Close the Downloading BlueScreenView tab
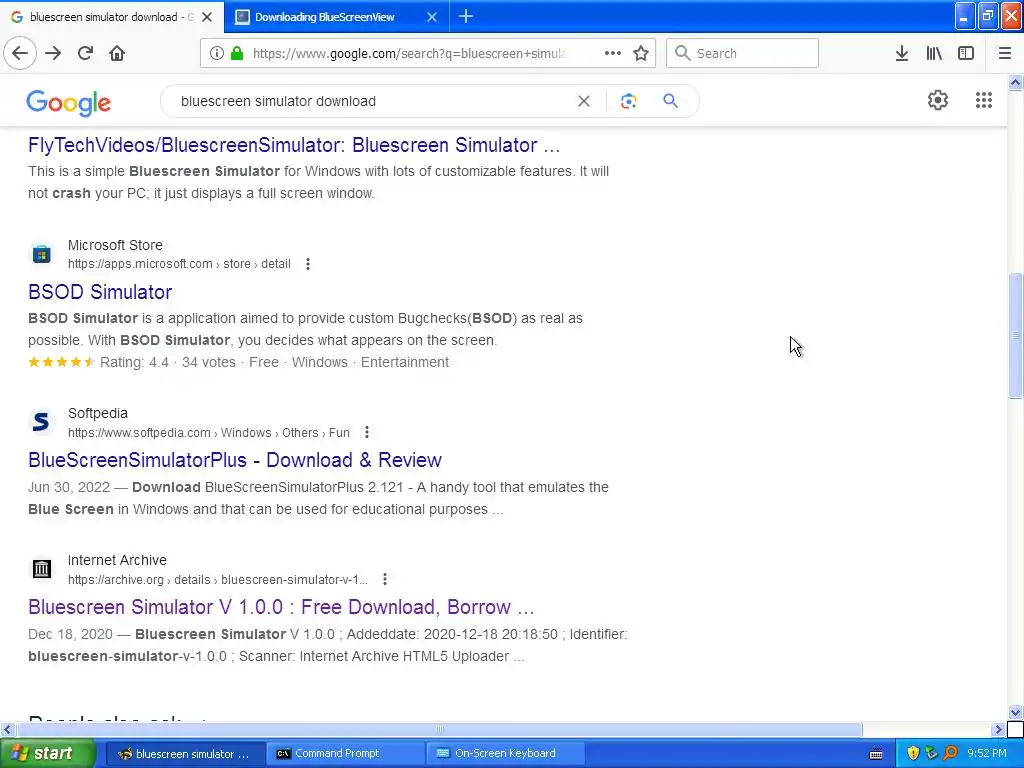 click(x=432, y=17)
